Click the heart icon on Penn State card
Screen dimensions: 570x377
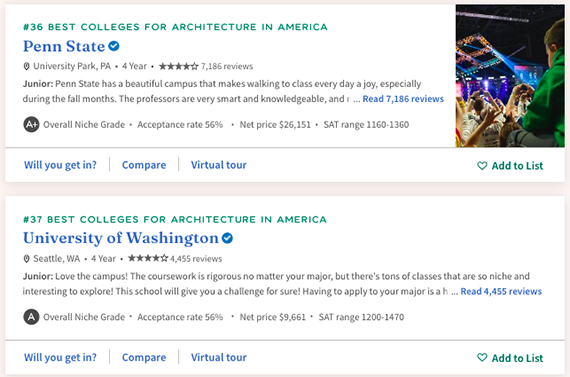pyautogui.click(x=482, y=166)
